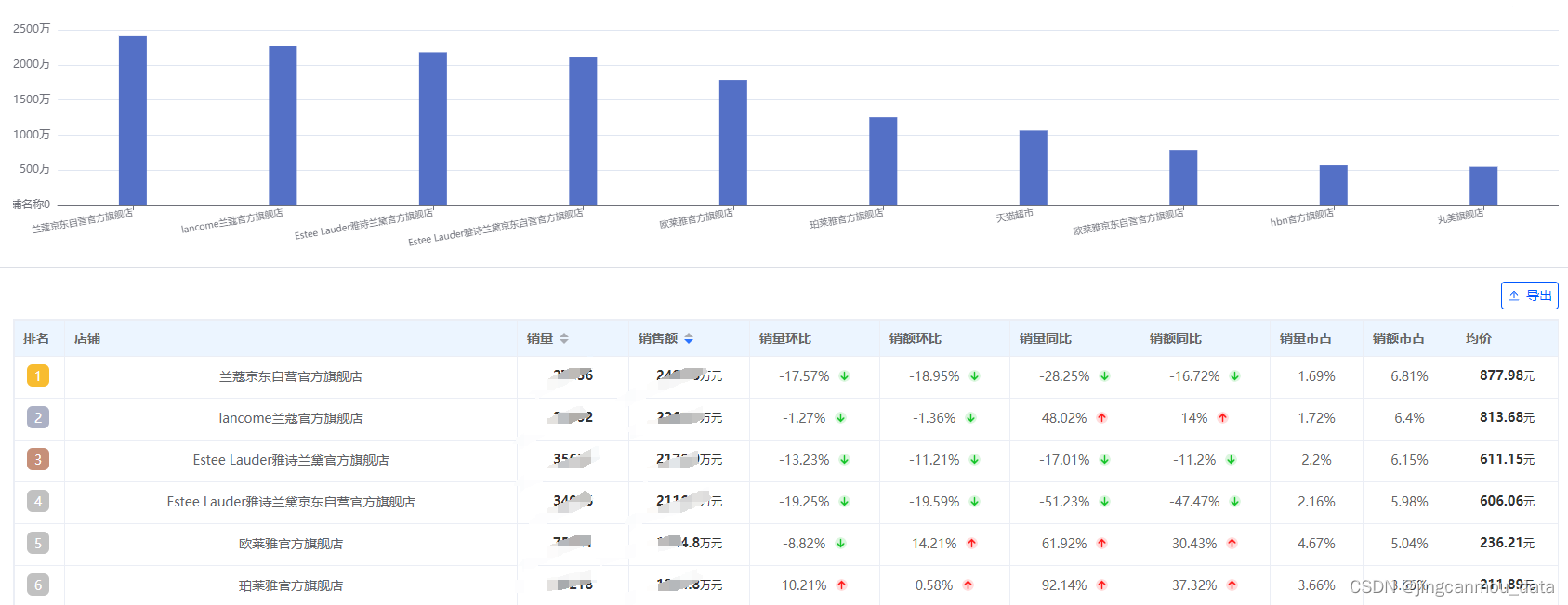Image resolution: width=1568 pixels, height=605 pixels.
Task: Select store lancome兰蔻官方旗舰店 in table
Action: (291, 418)
